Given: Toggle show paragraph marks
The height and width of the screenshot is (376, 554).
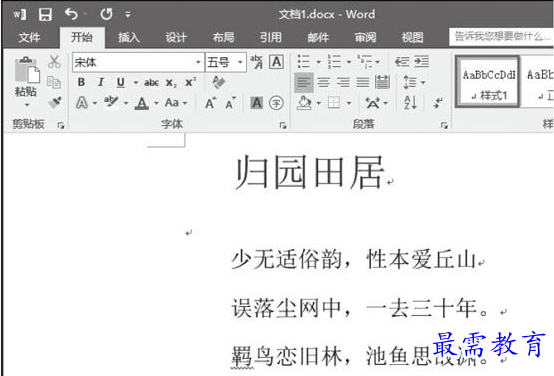Looking at the screenshot, I should pyautogui.click(x=438, y=103).
